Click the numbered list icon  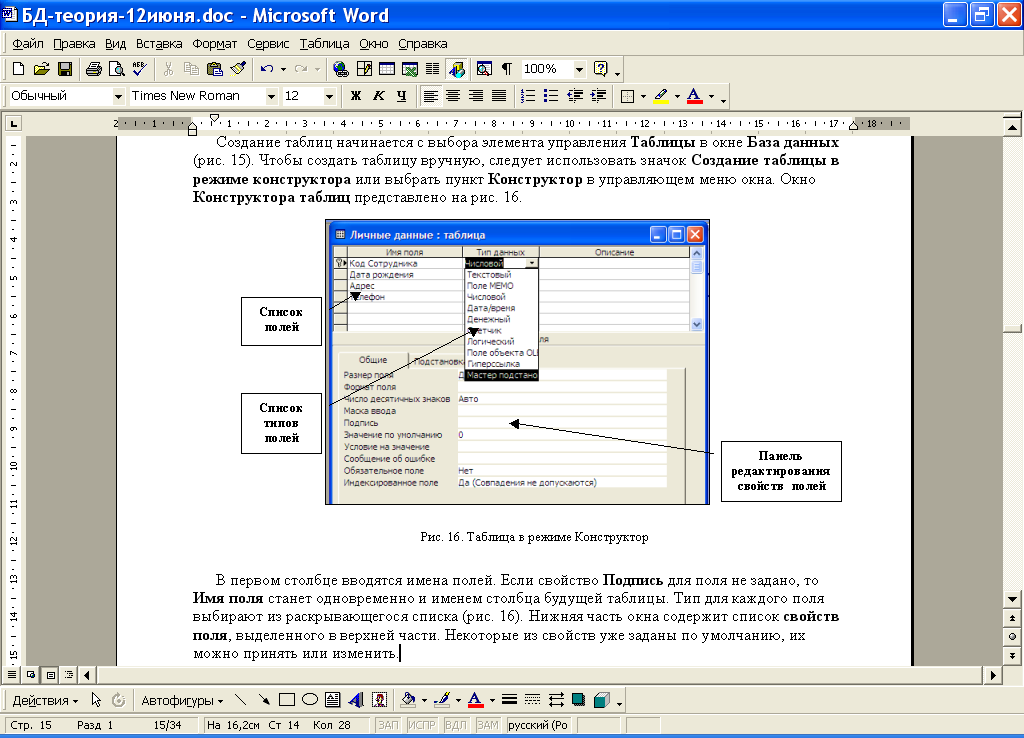point(528,96)
